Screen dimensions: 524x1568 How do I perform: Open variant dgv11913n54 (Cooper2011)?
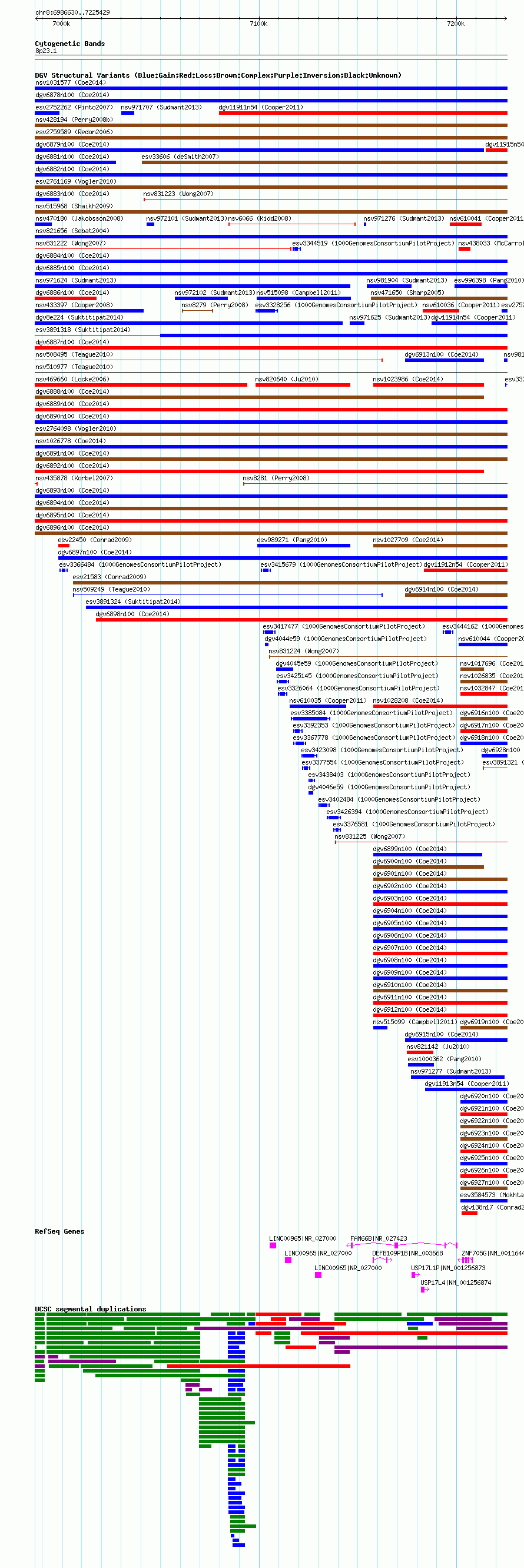[x=467, y=1084]
